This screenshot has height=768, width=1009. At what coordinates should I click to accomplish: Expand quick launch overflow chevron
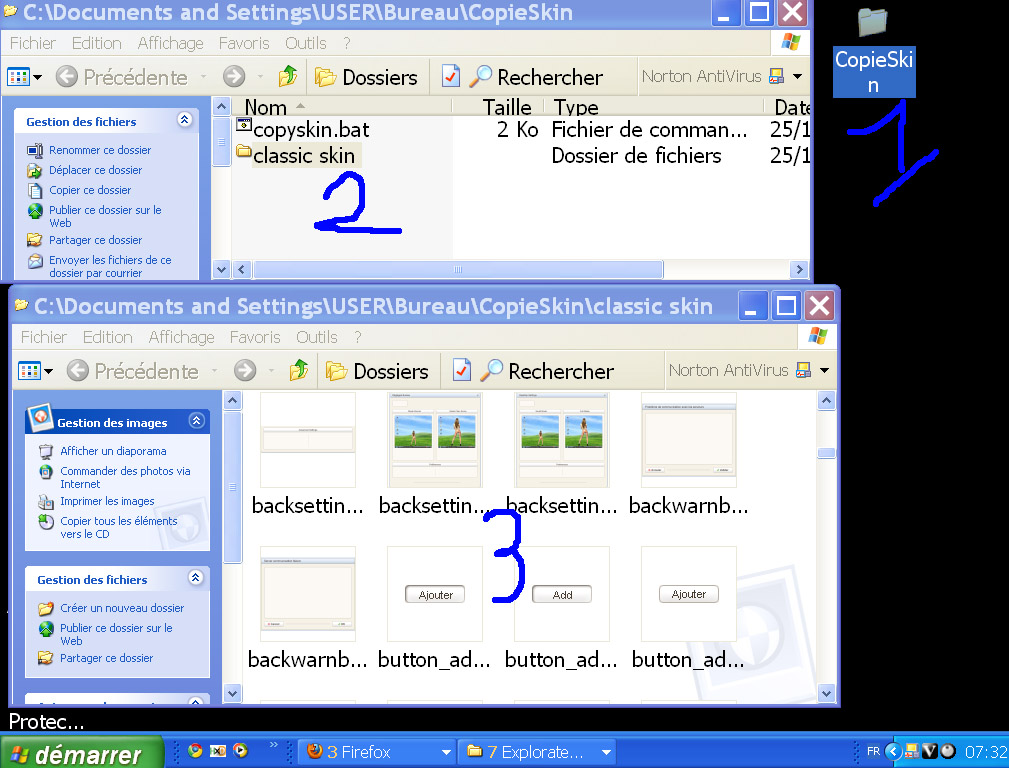pos(273,745)
